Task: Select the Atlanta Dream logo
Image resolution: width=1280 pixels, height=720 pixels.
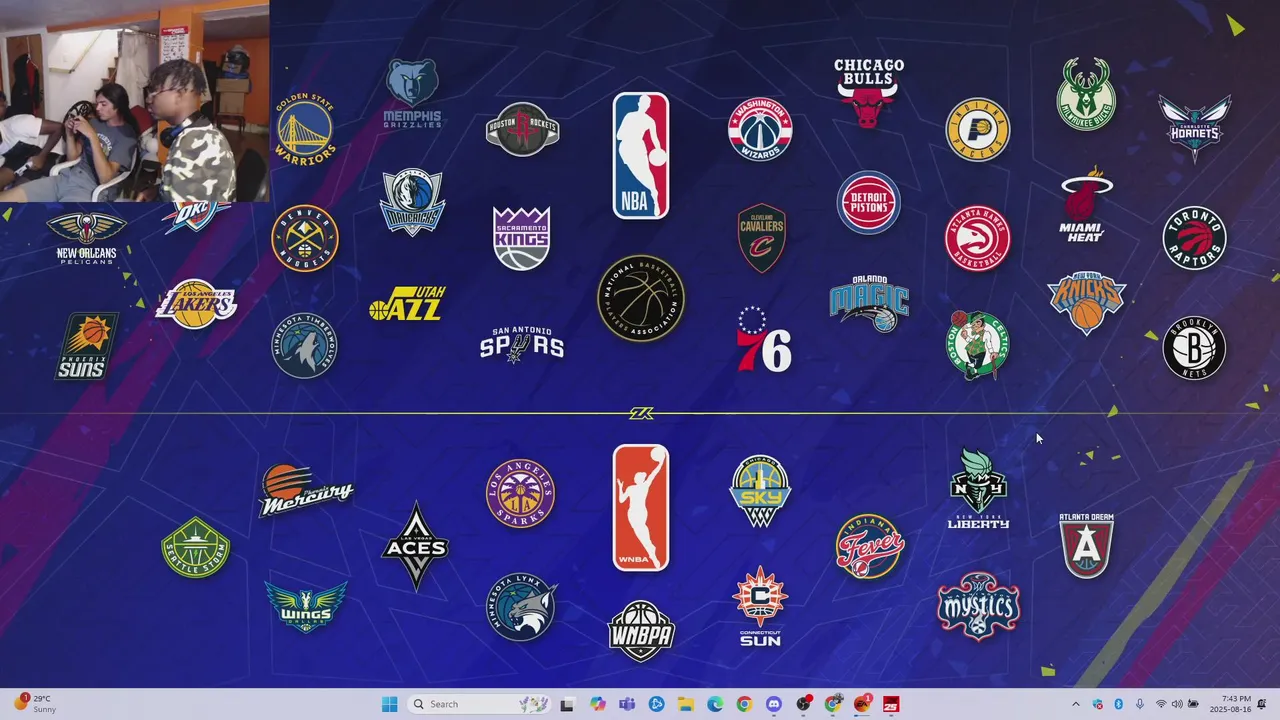Action: pyautogui.click(x=1087, y=546)
